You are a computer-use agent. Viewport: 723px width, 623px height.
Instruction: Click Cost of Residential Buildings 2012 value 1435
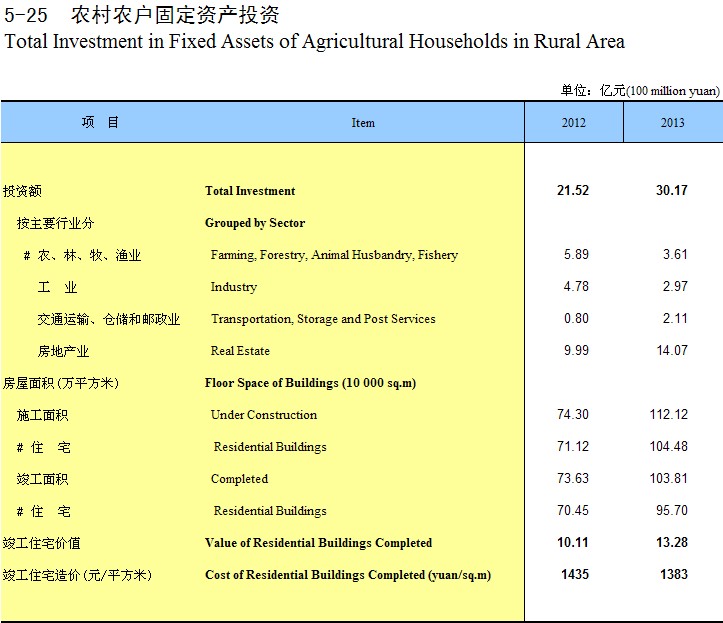coord(574,575)
